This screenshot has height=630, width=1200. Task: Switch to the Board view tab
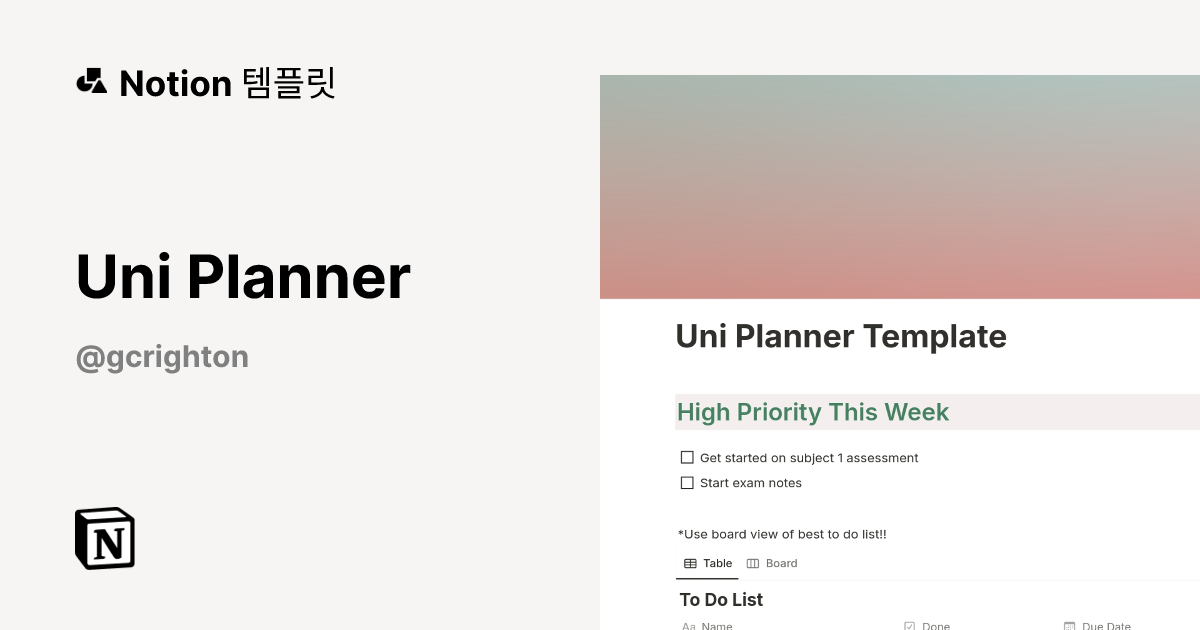pos(772,563)
